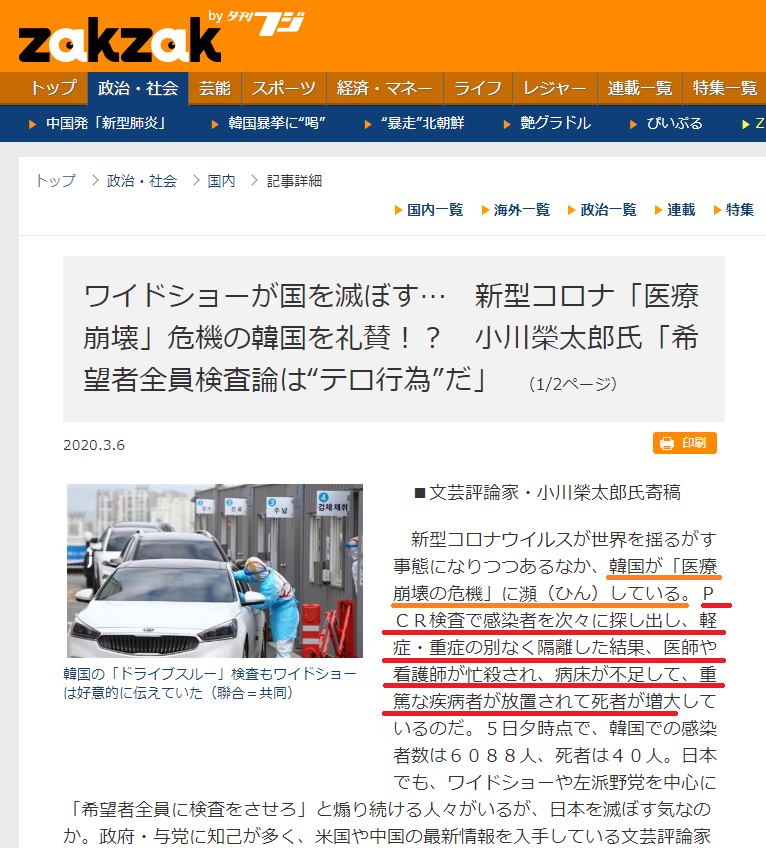This screenshot has height=848, width=766.
Task: Go to トップ in breadcrumb
Action: [56, 181]
